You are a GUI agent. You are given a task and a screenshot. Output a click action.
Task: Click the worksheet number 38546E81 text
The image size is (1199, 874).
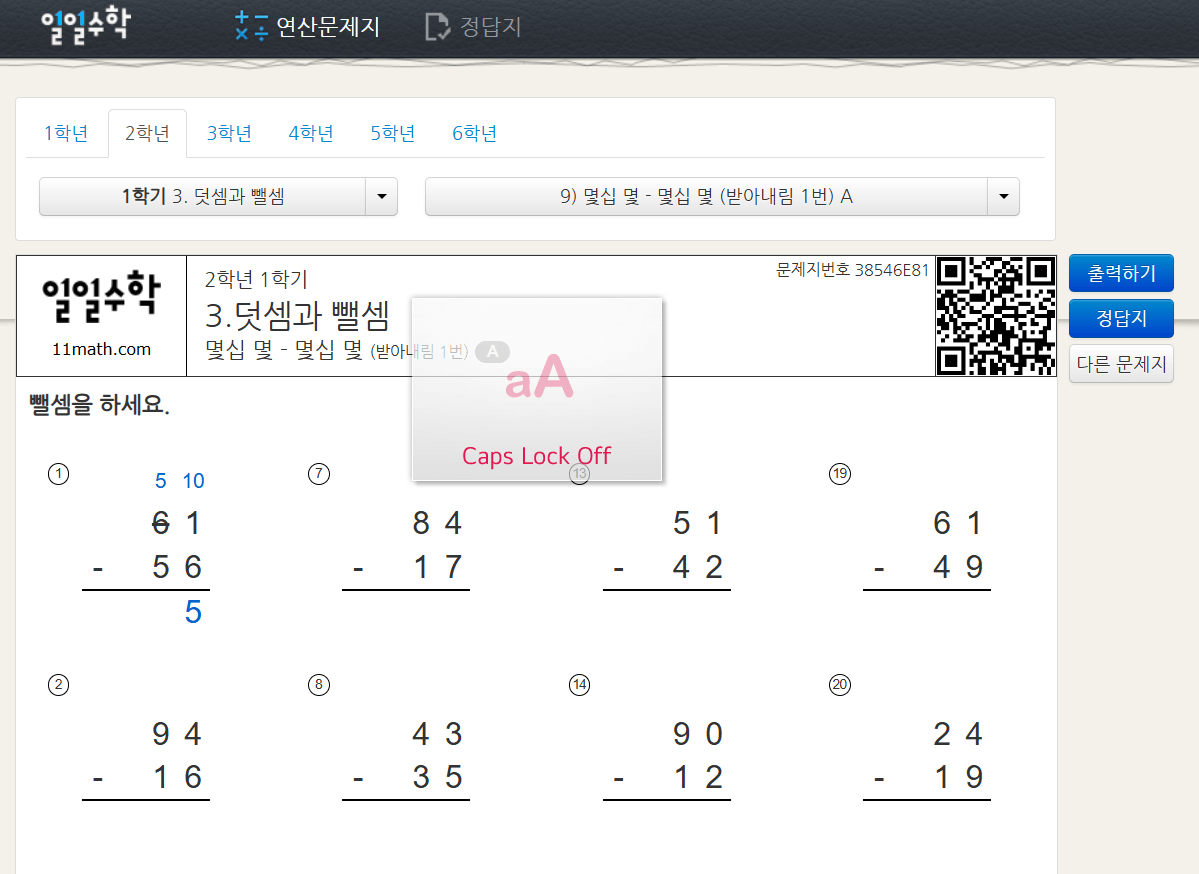coord(850,269)
